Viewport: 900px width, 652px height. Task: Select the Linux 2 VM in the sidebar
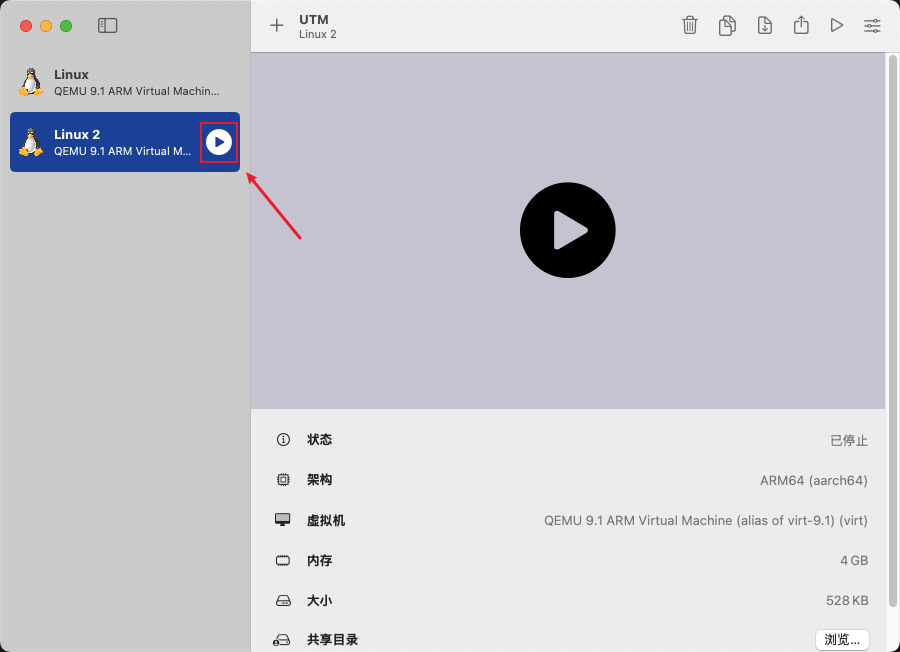tap(110, 142)
